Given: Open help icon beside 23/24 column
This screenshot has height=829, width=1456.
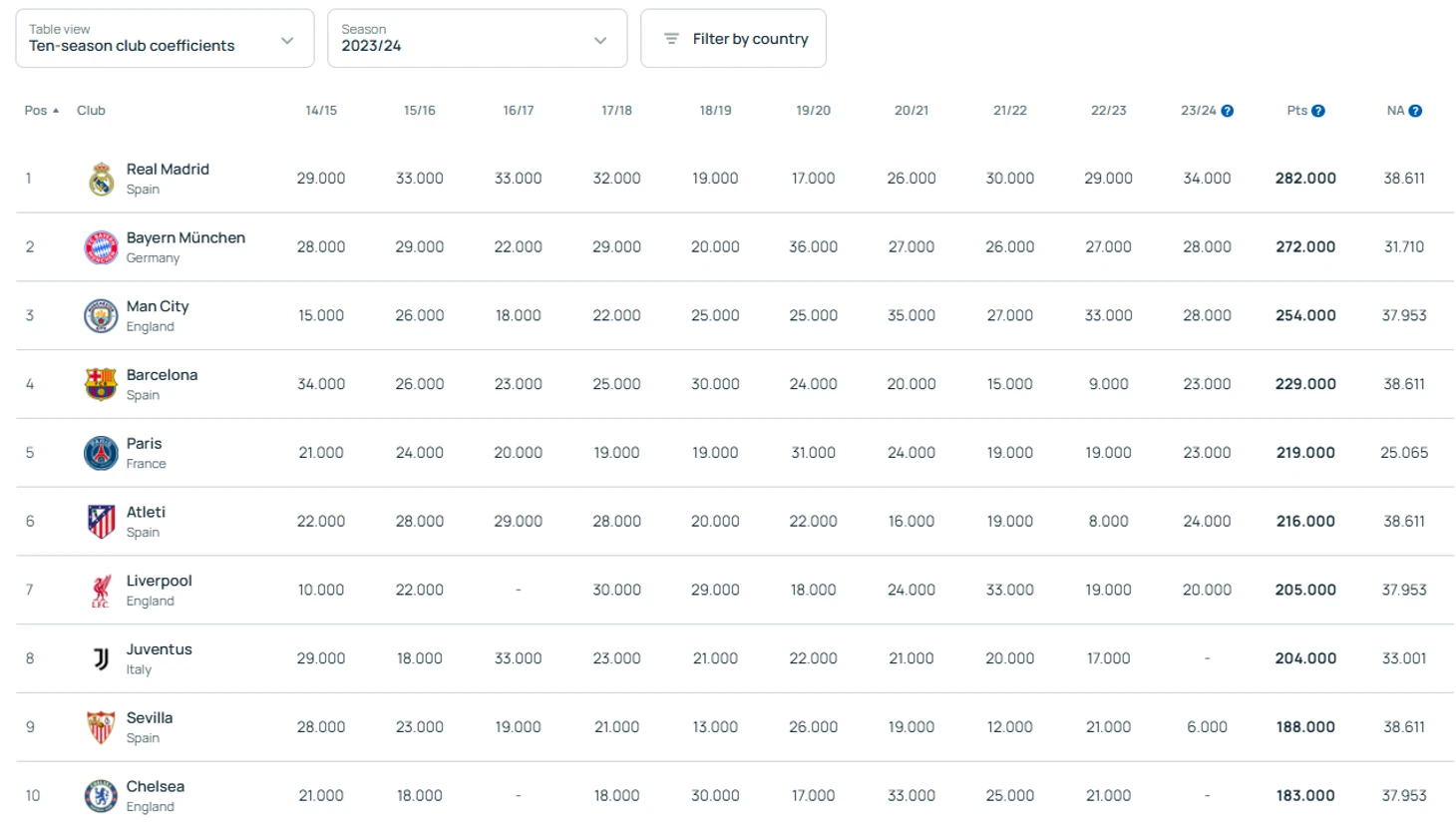Looking at the screenshot, I should 1228,111.
